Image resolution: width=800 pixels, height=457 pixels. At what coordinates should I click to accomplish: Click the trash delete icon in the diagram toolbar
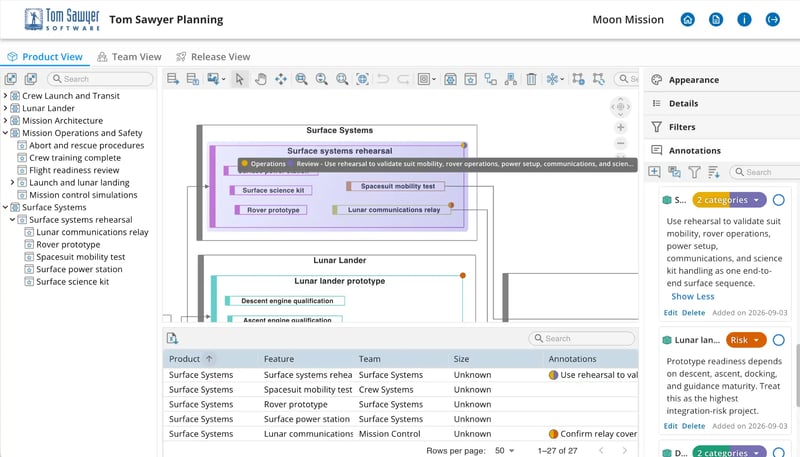(x=531, y=79)
